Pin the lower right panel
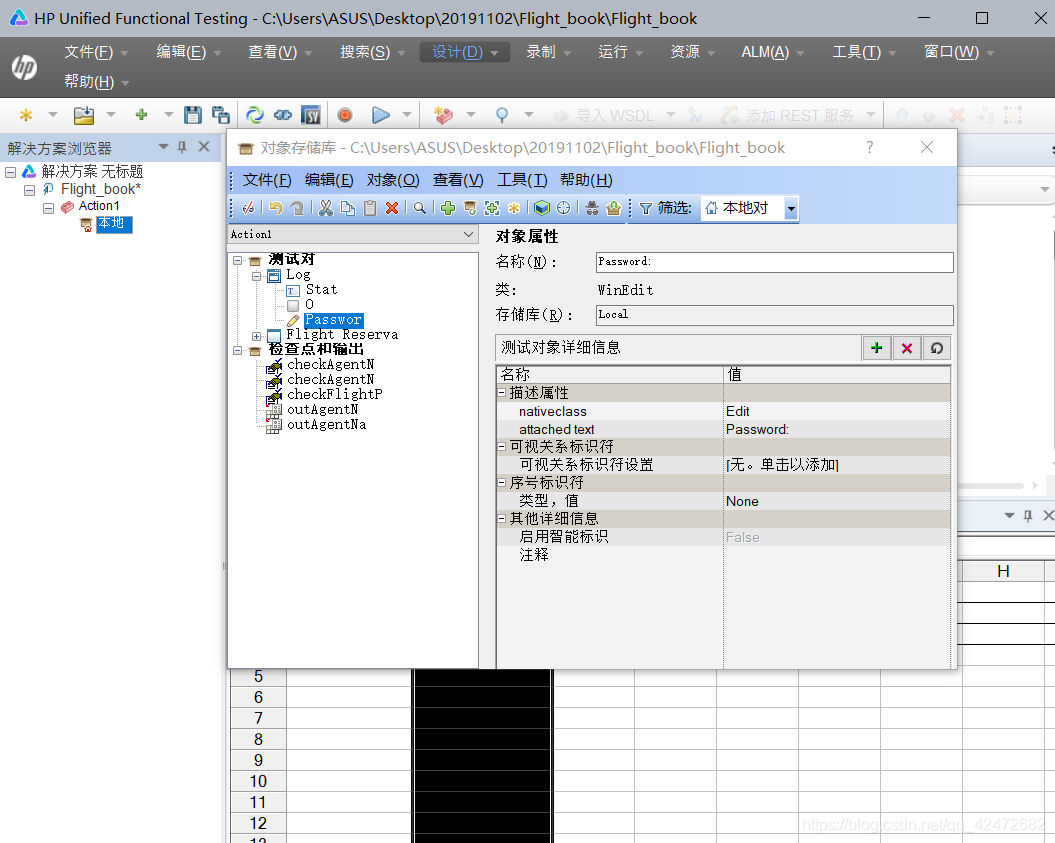Screen dimensions: 1055x843 [x=1027, y=515]
